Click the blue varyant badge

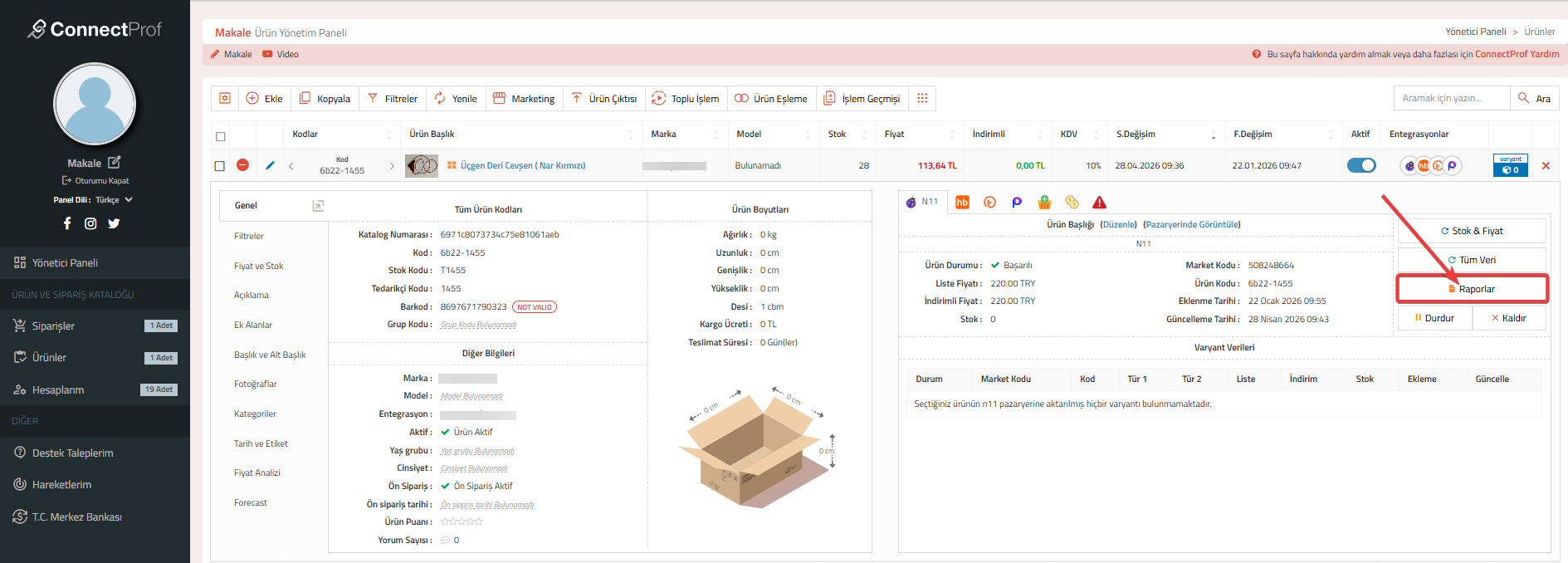pyautogui.click(x=1510, y=165)
